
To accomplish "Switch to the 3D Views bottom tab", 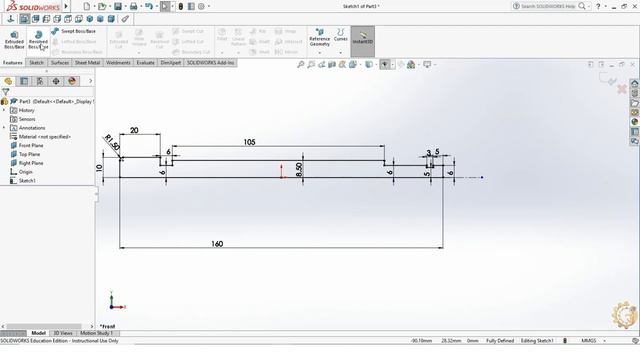I will point(63,333).
